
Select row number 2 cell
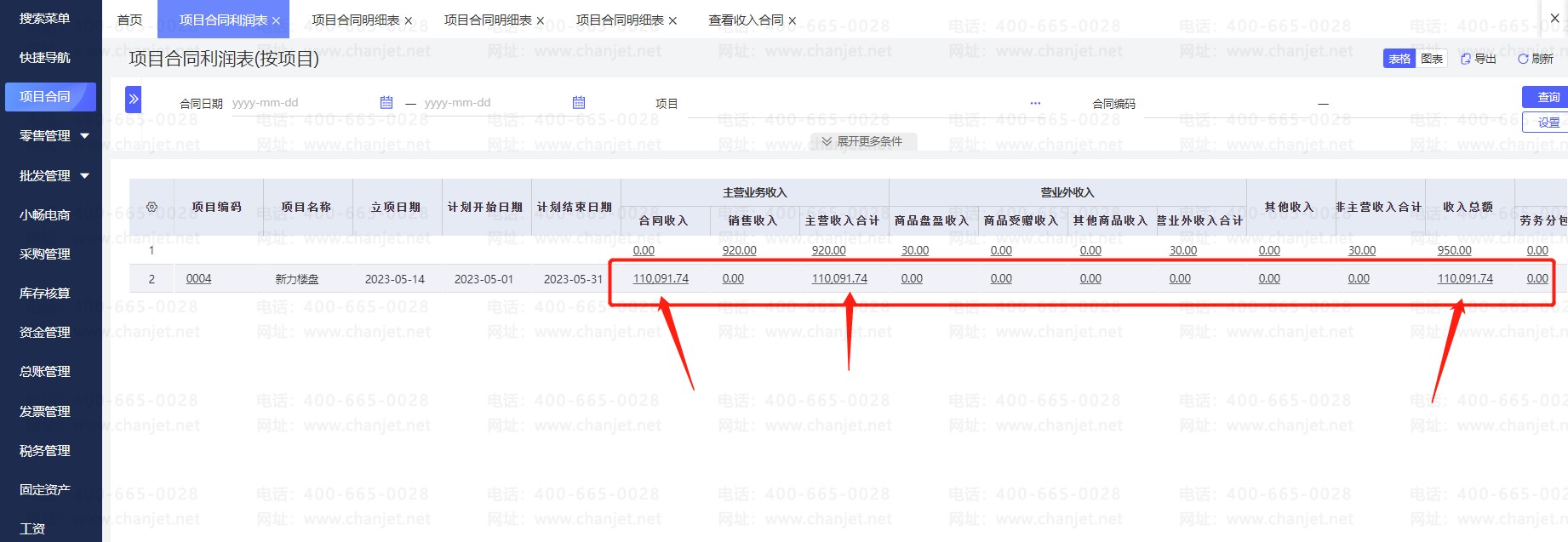[x=152, y=279]
